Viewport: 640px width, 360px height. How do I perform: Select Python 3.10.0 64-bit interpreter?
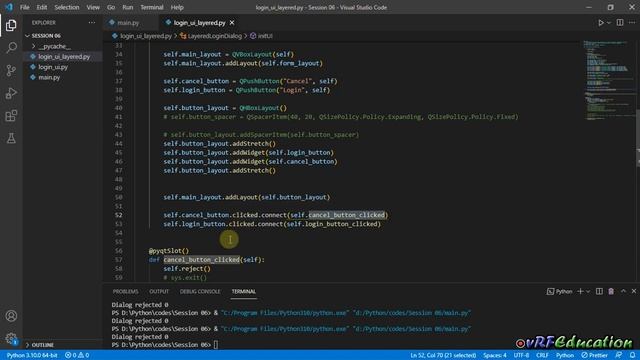click(x=32, y=355)
